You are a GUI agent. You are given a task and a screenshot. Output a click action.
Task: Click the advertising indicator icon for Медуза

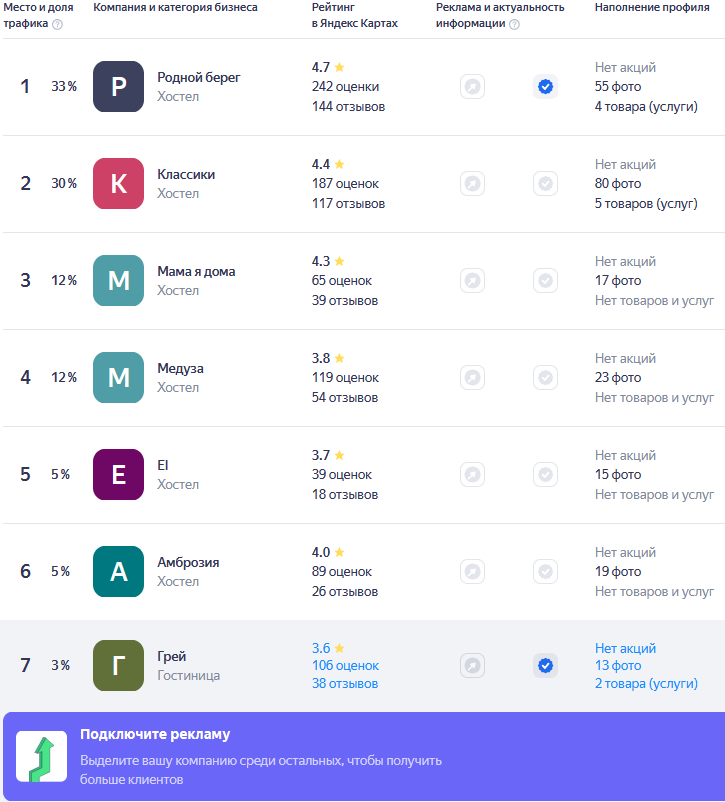tap(472, 377)
